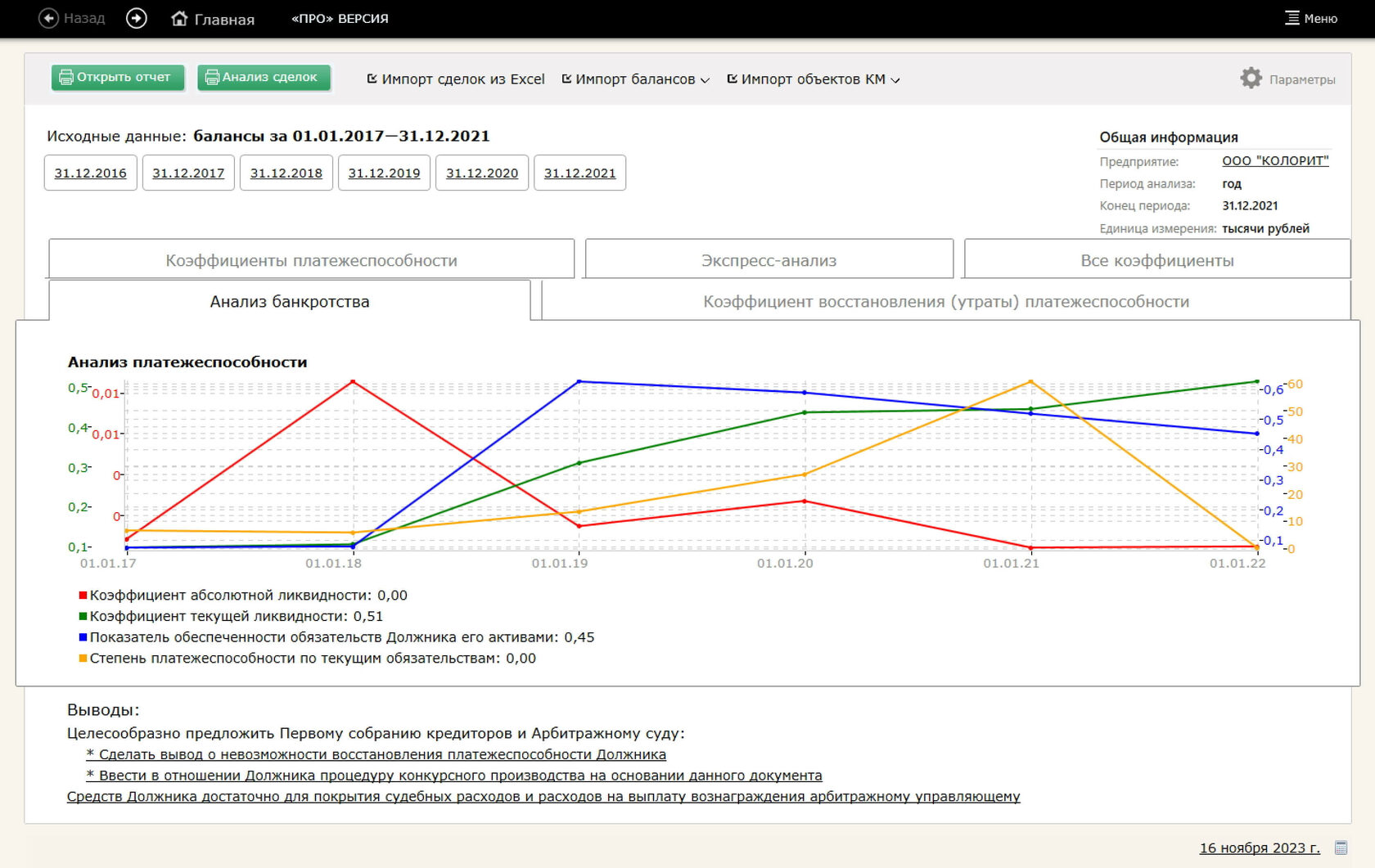Select the Анализ банкротства tab
The height and width of the screenshot is (868, 1375).
click(x=290, y=301)
